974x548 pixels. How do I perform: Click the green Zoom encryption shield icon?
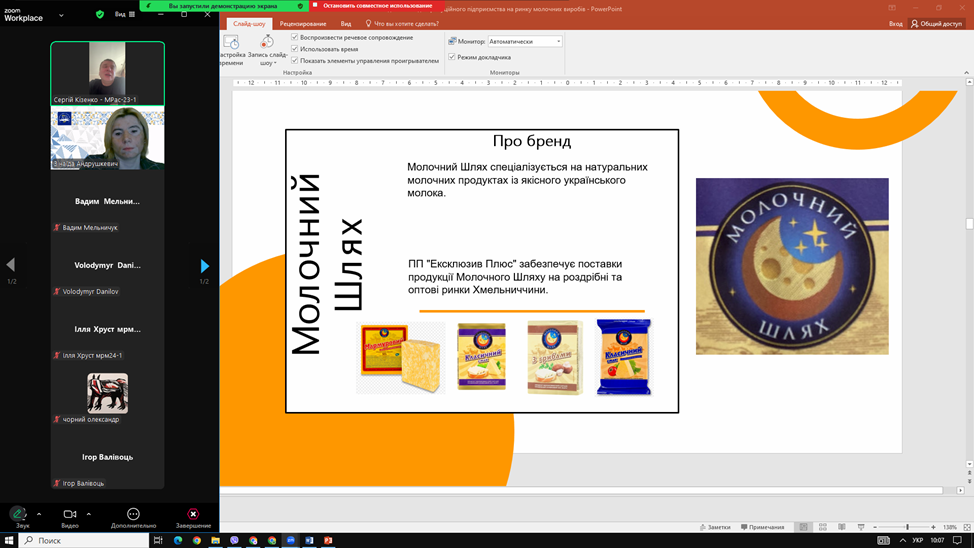click(x=100, y=14)
